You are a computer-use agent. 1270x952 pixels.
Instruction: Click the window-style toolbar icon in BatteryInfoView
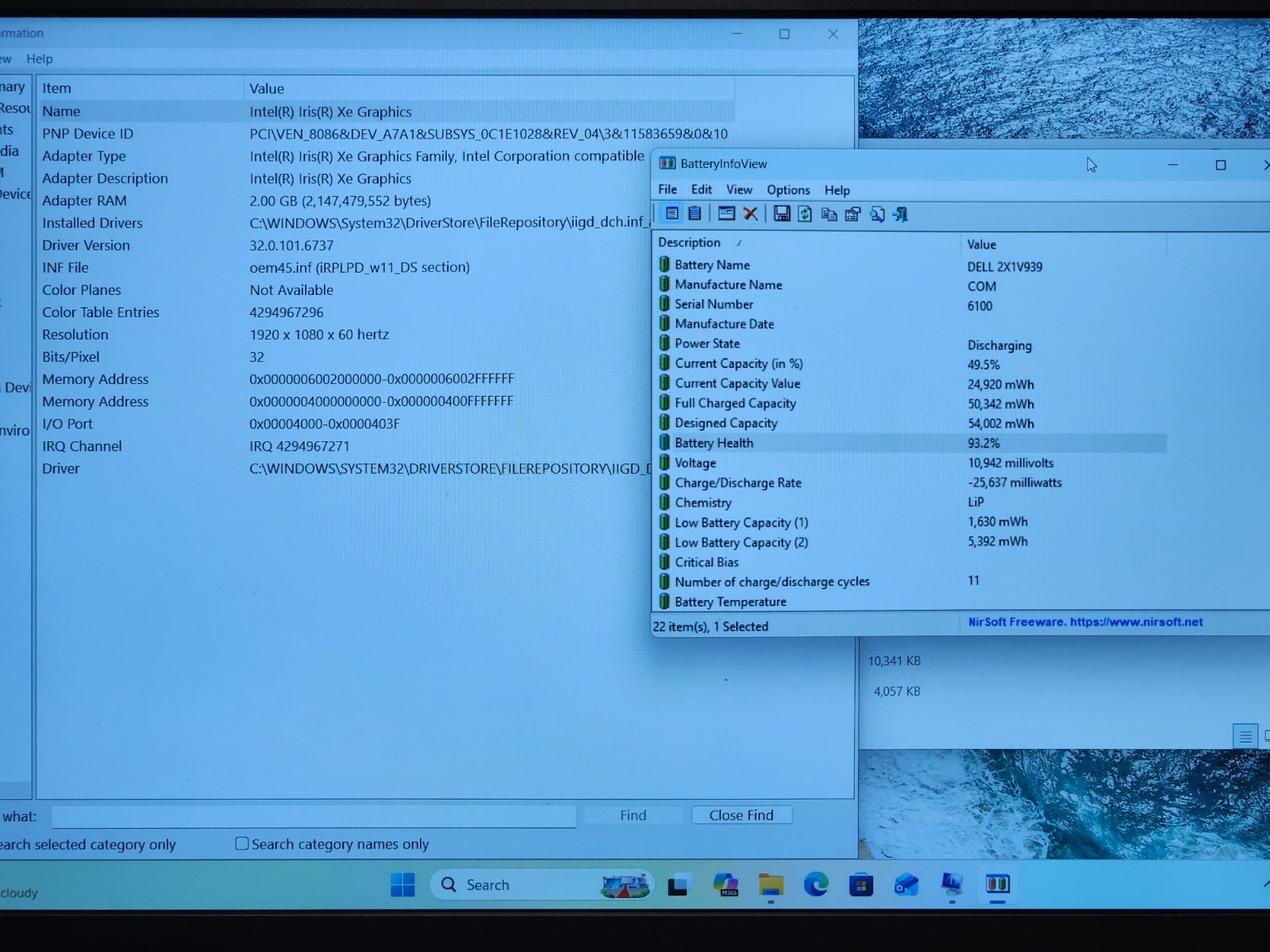tap(726, 213)
